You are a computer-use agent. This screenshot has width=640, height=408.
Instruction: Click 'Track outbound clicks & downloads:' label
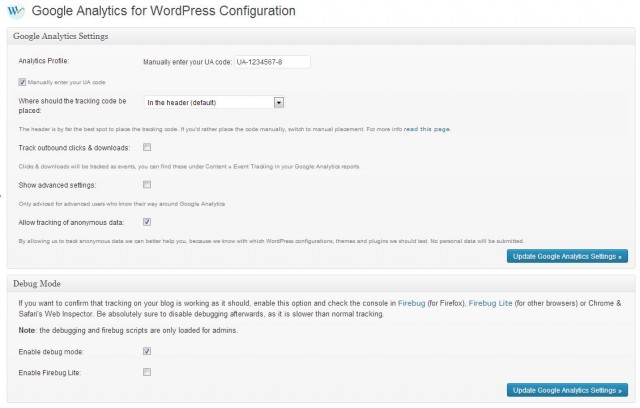(74, 148)
